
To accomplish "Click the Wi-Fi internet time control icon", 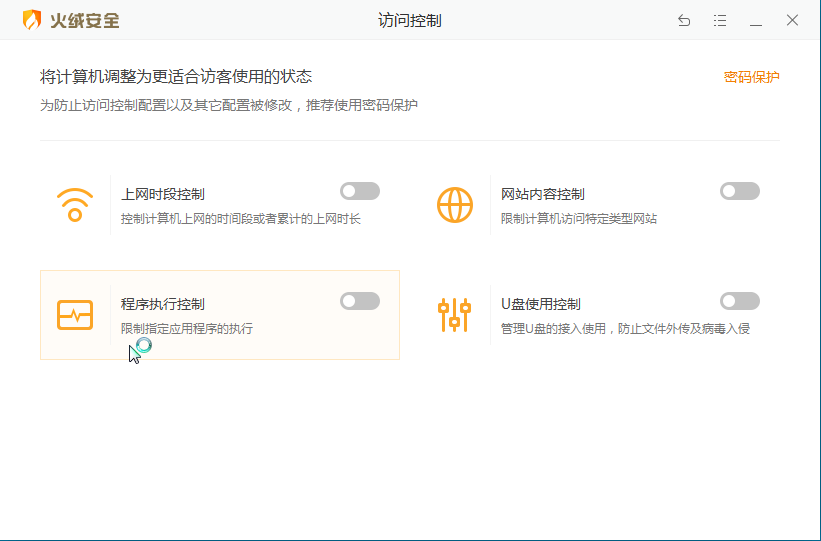I will click(x=75, y=205).
